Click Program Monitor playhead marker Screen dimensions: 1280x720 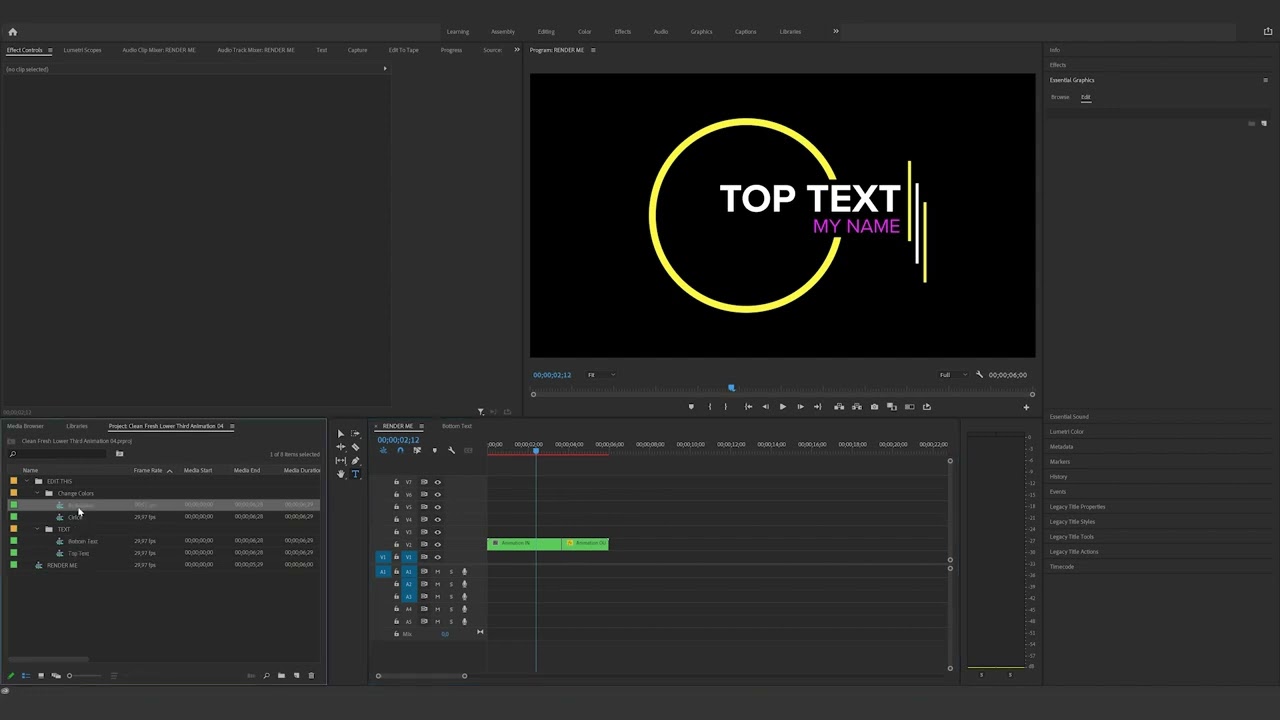pos(731,388)
